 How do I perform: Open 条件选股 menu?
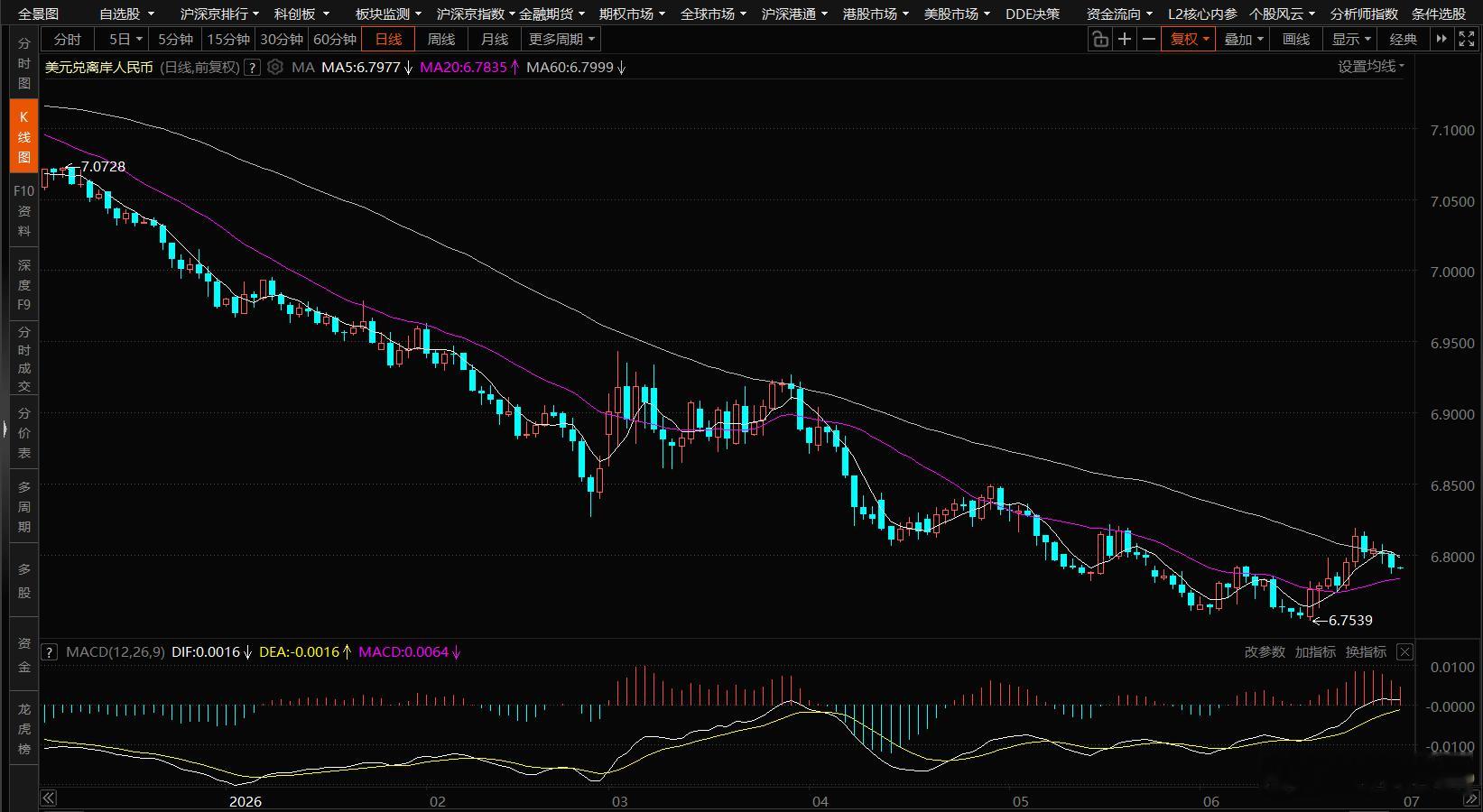coord(1439,14)
